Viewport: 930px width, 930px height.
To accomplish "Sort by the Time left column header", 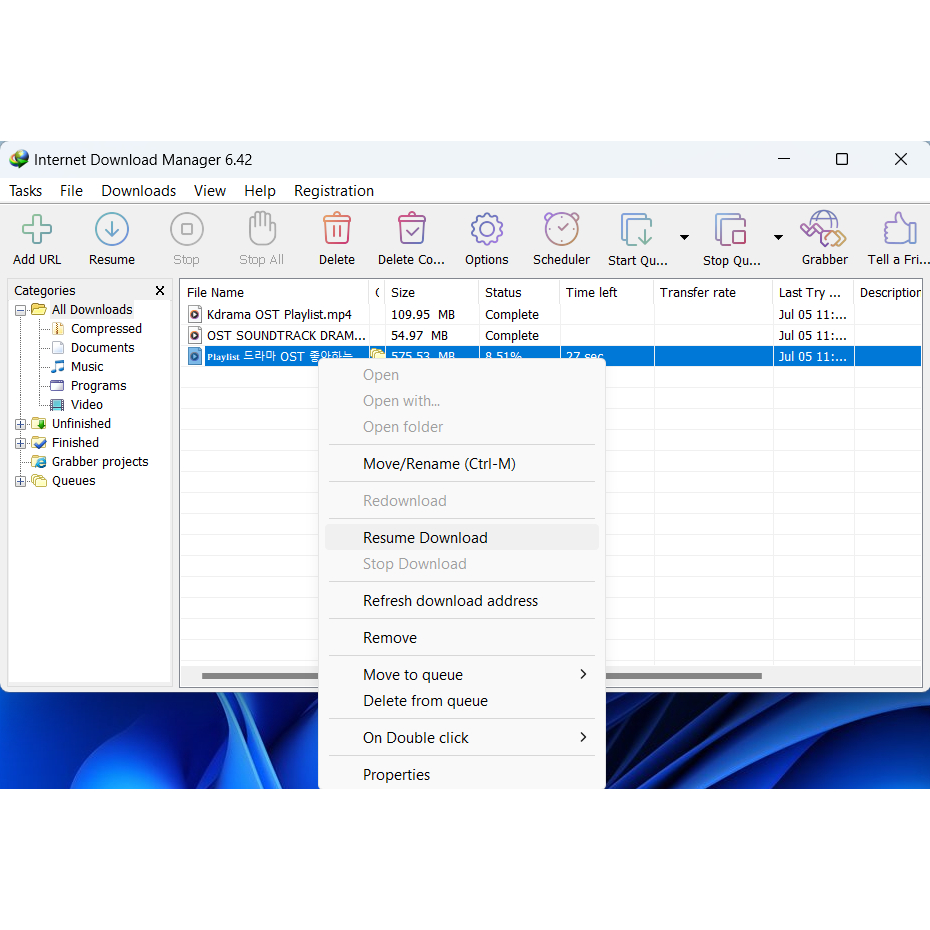I will [607, 292].
